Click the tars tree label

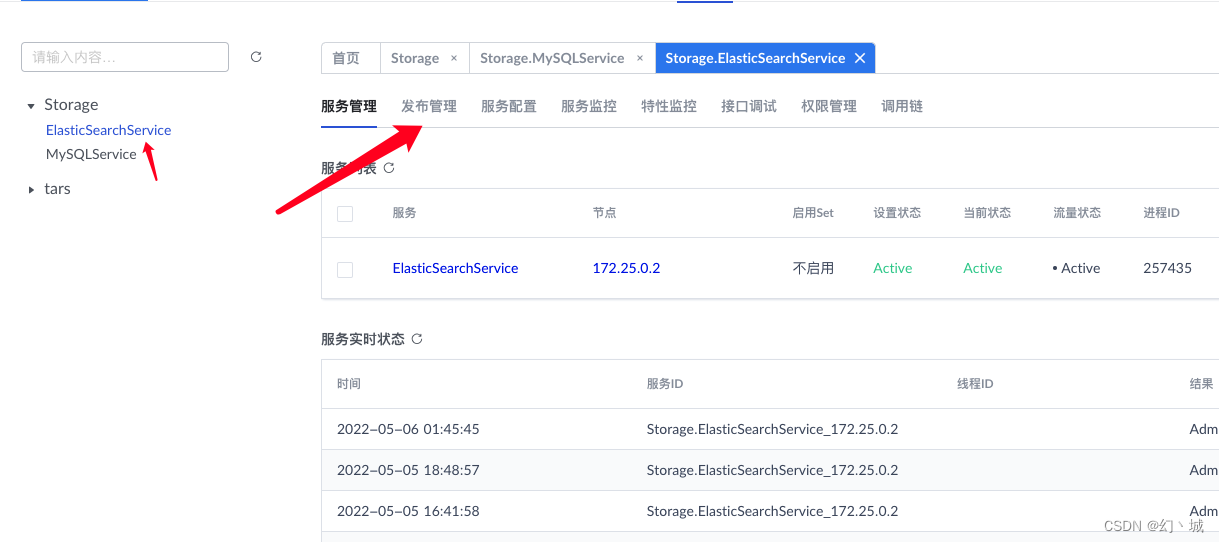click(57, 189)
